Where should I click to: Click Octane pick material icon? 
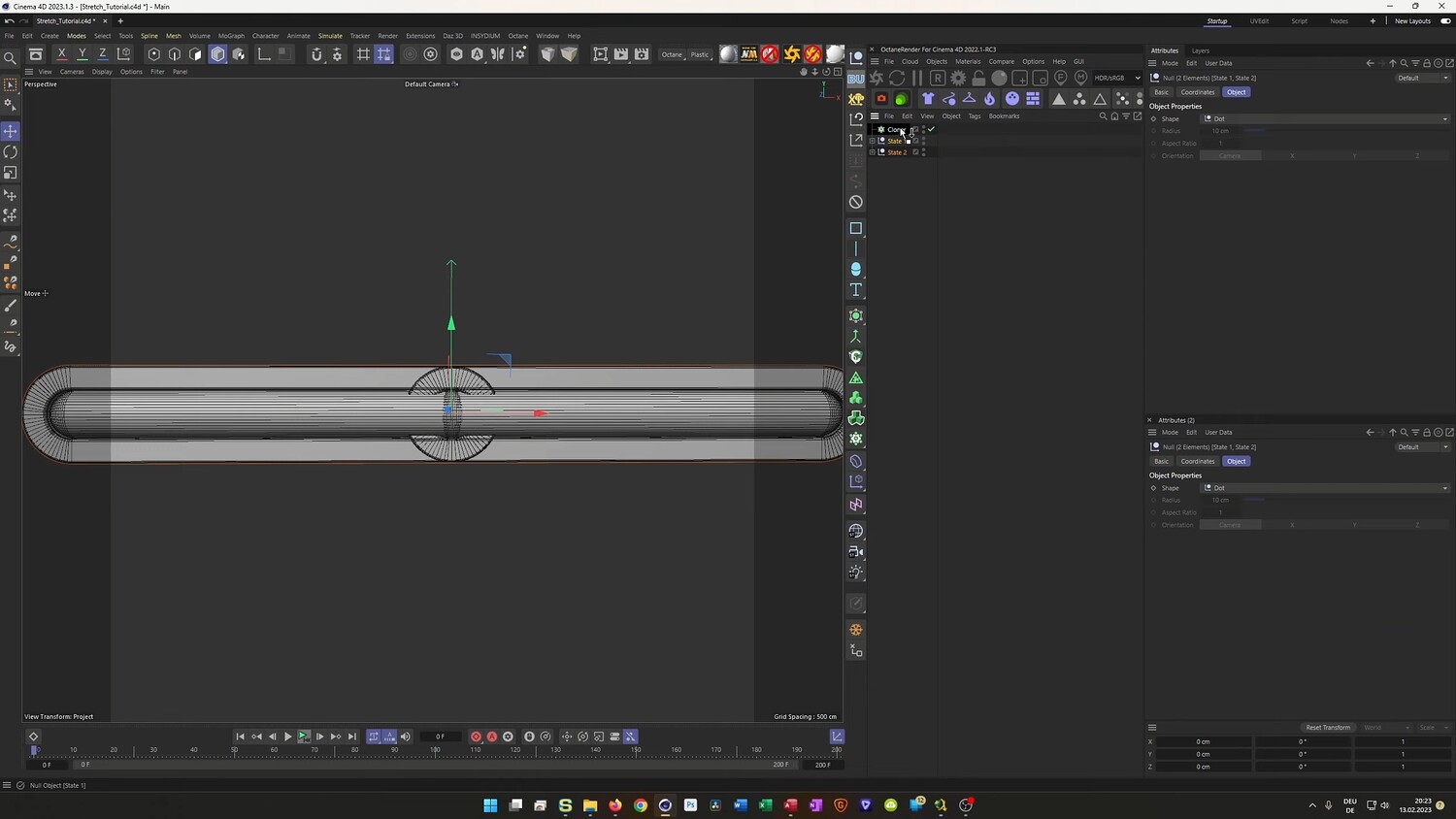coord(1080,78)
